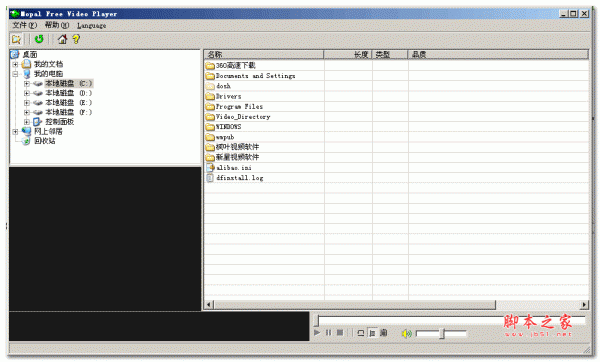Click the 网上邻居 network icon
600x362 pixels.
[x=26, y=131]
